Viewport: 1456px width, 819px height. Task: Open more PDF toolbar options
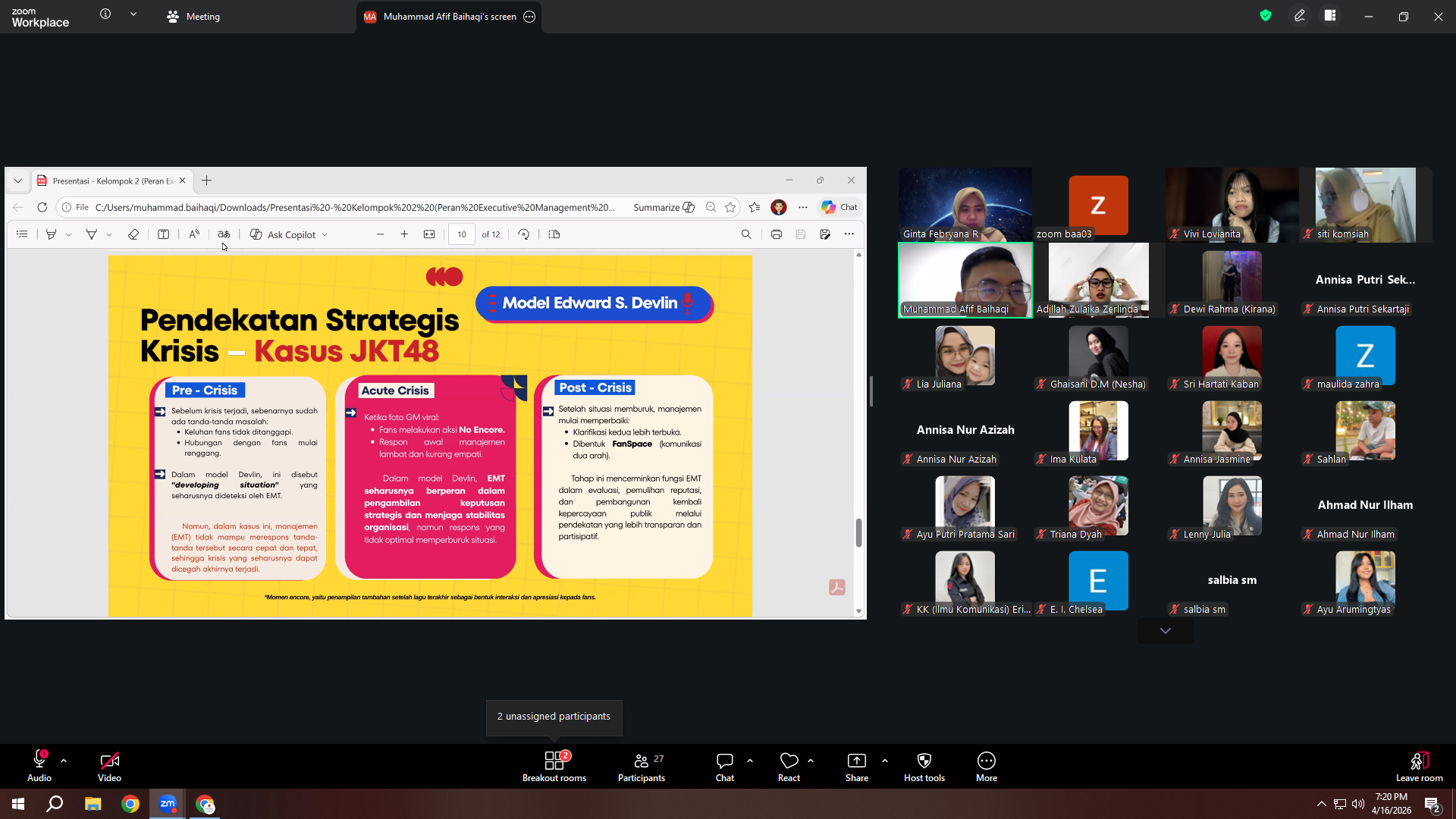coord(849,234)
